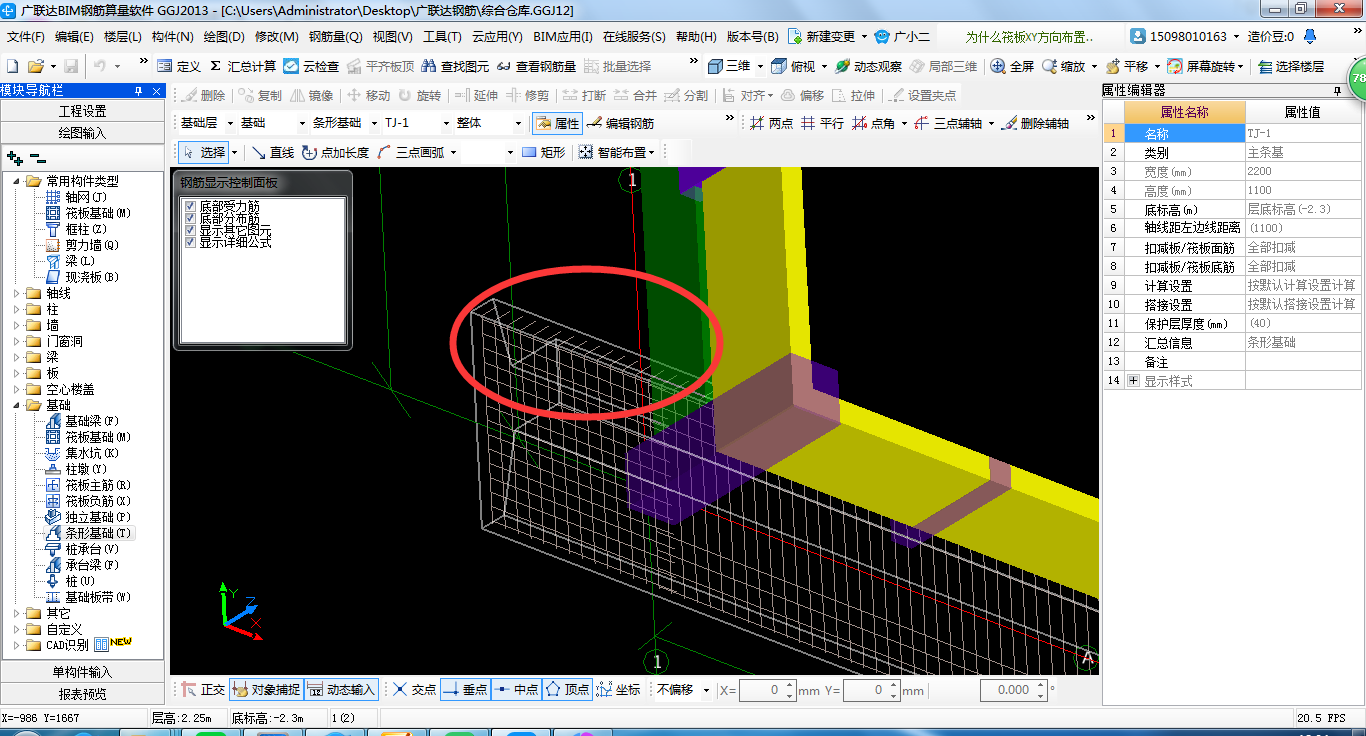The height and width of the screenshot is (736, 1366).
Task: Toggle 底部分布筋 checkbox
Action: pos(190,218)
